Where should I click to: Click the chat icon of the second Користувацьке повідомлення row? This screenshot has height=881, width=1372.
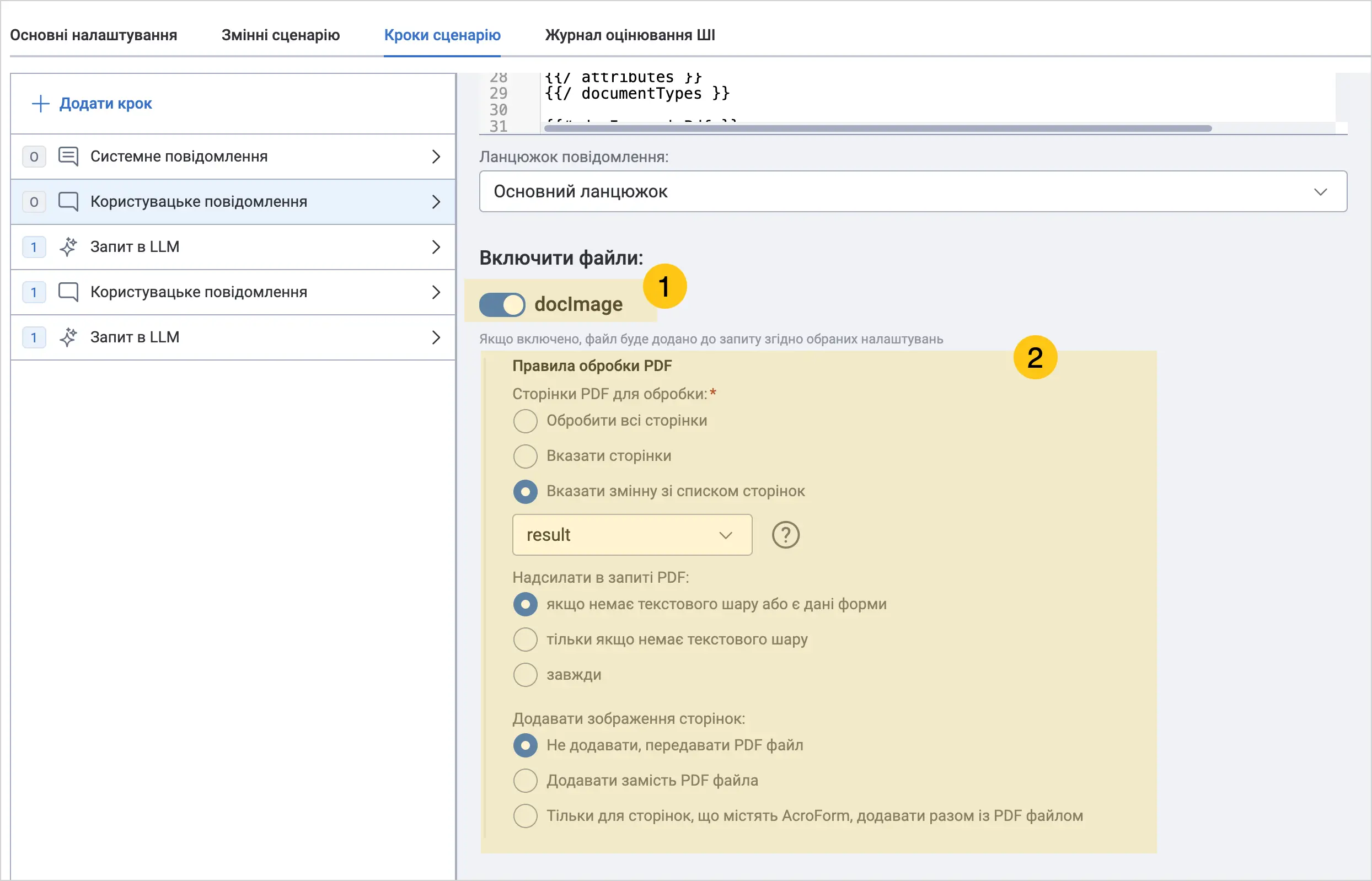coord(68,292)
